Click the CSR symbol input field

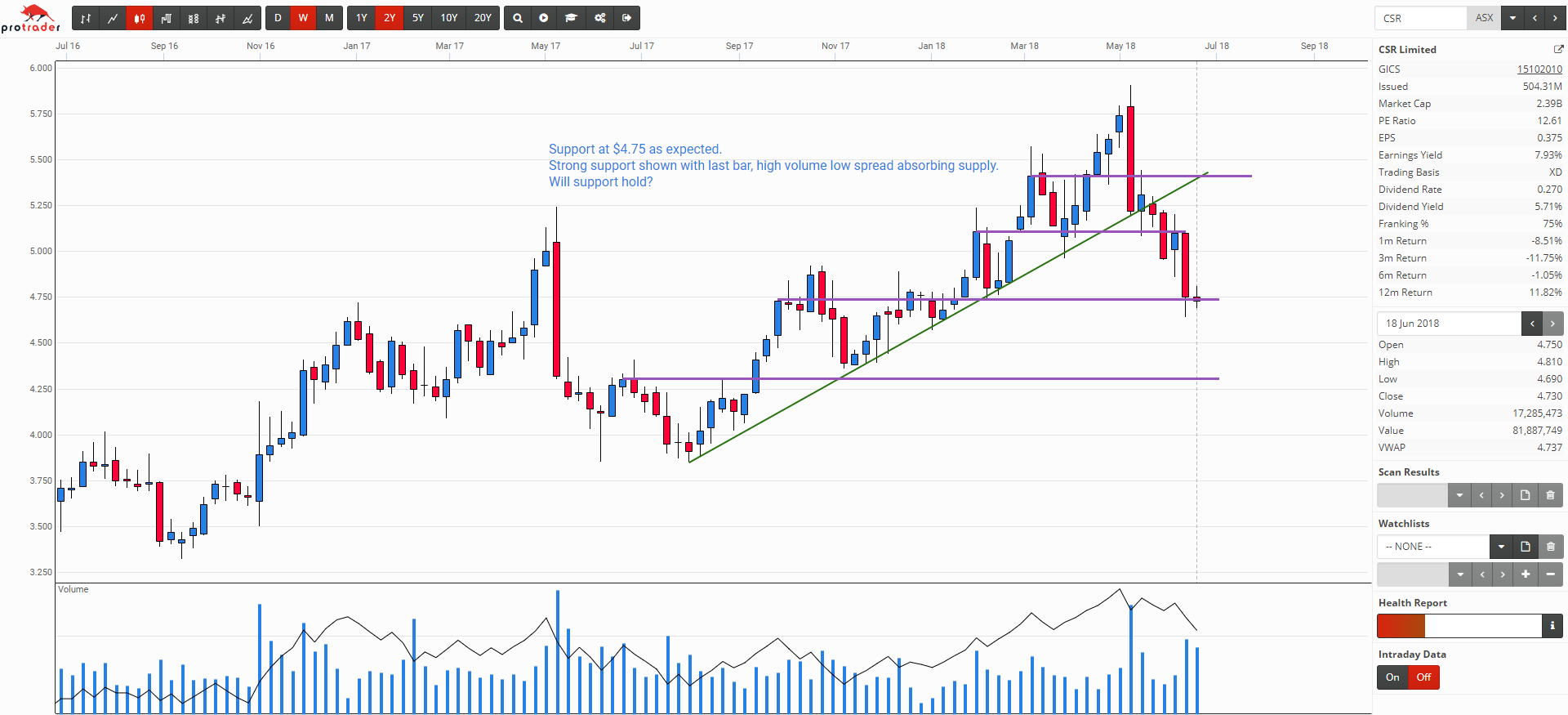tap(1421, 18)
